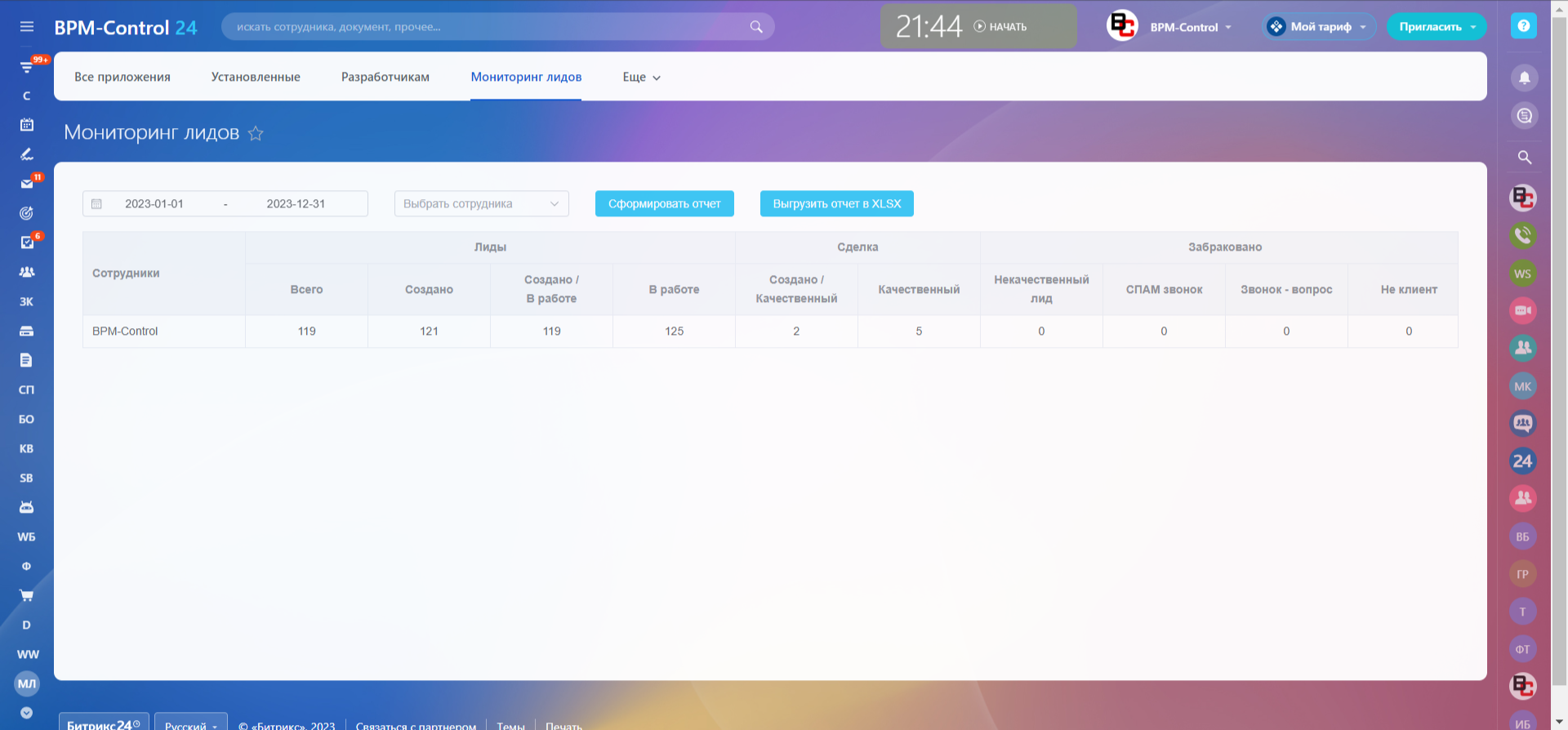This screenshot has width=1568, height=730.
Task: Open mail icon with 11 badge
Action: pos(27,184)
